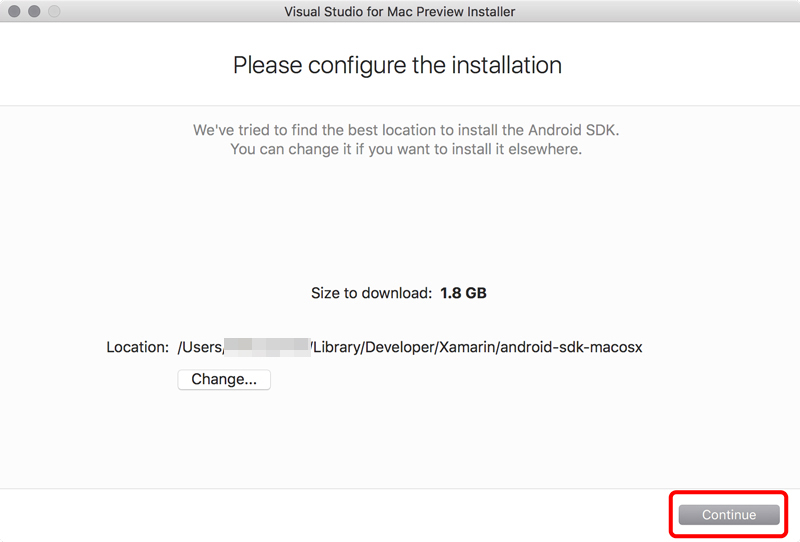Screen dimensions: 800x542
Task: Click the 'Size to download:' label
Action: click(371, 293)
